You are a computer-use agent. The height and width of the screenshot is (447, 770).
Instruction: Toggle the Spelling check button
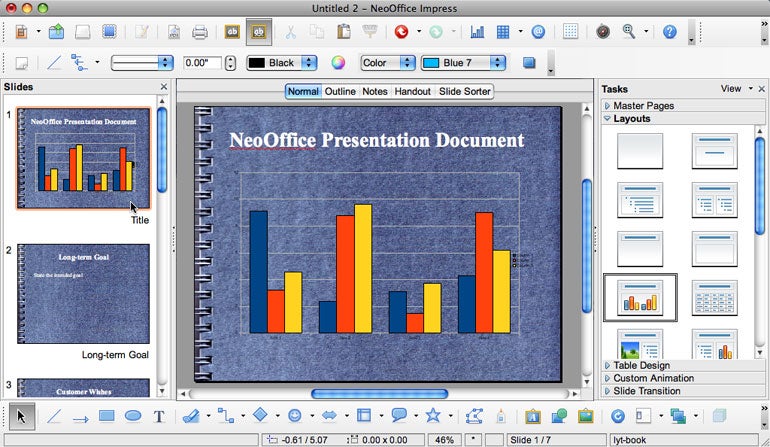232,32
